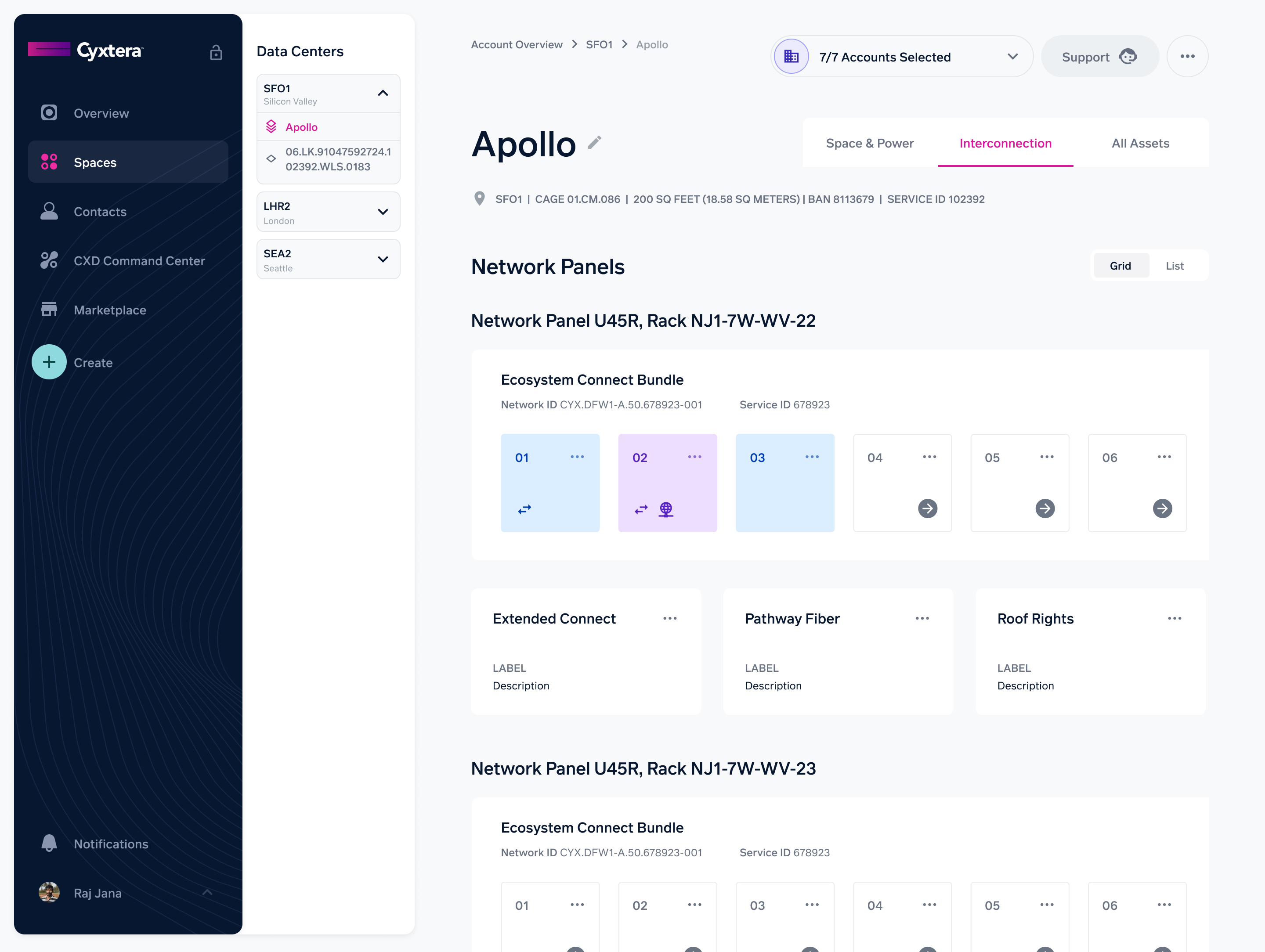
Task: Click the Support button
Action: 1100,57
